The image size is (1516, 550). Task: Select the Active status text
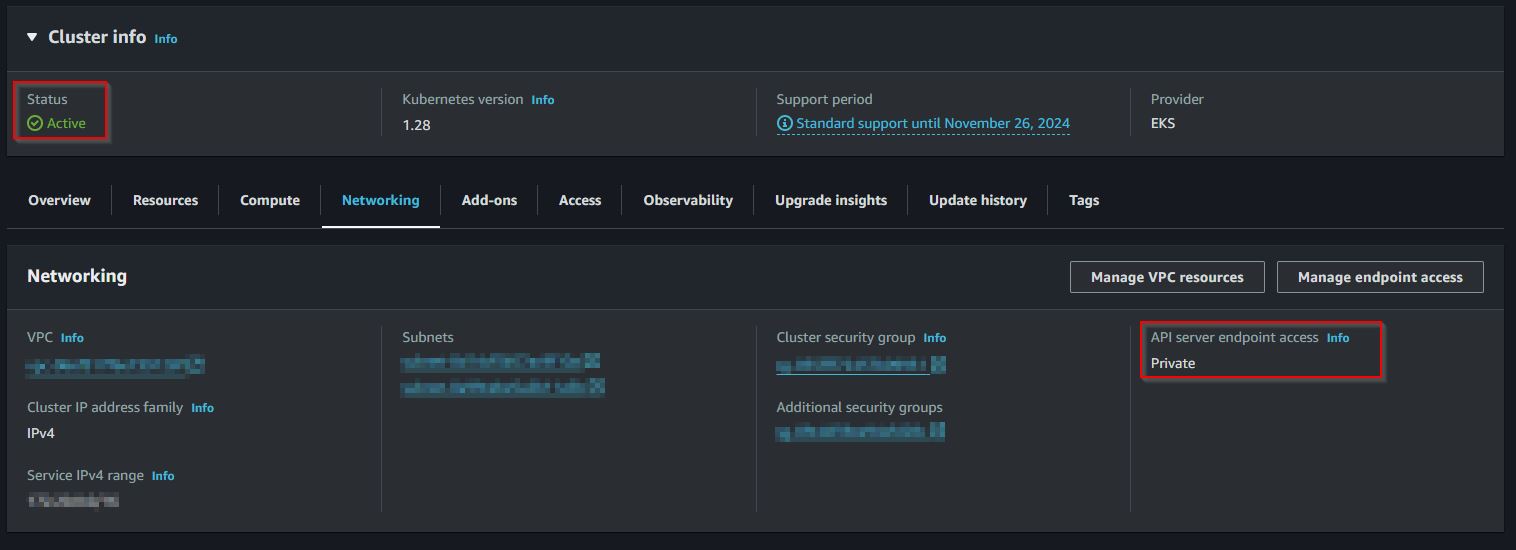66,123
